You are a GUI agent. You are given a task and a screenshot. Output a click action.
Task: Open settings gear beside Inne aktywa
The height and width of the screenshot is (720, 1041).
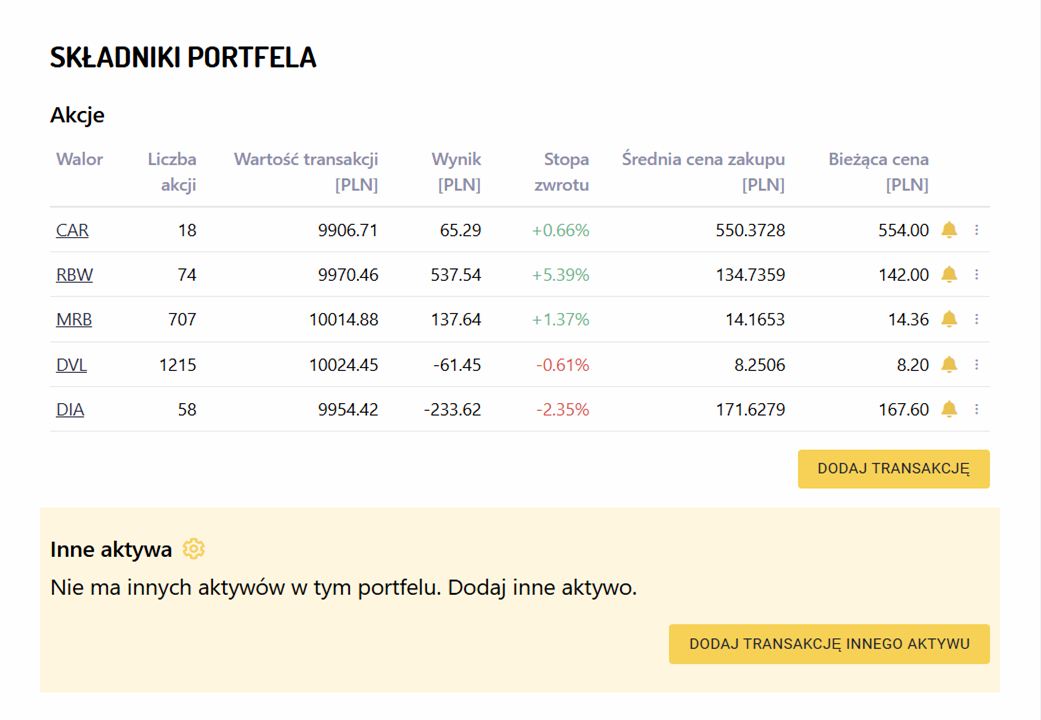pyautogui.click(x=194, y=549)
